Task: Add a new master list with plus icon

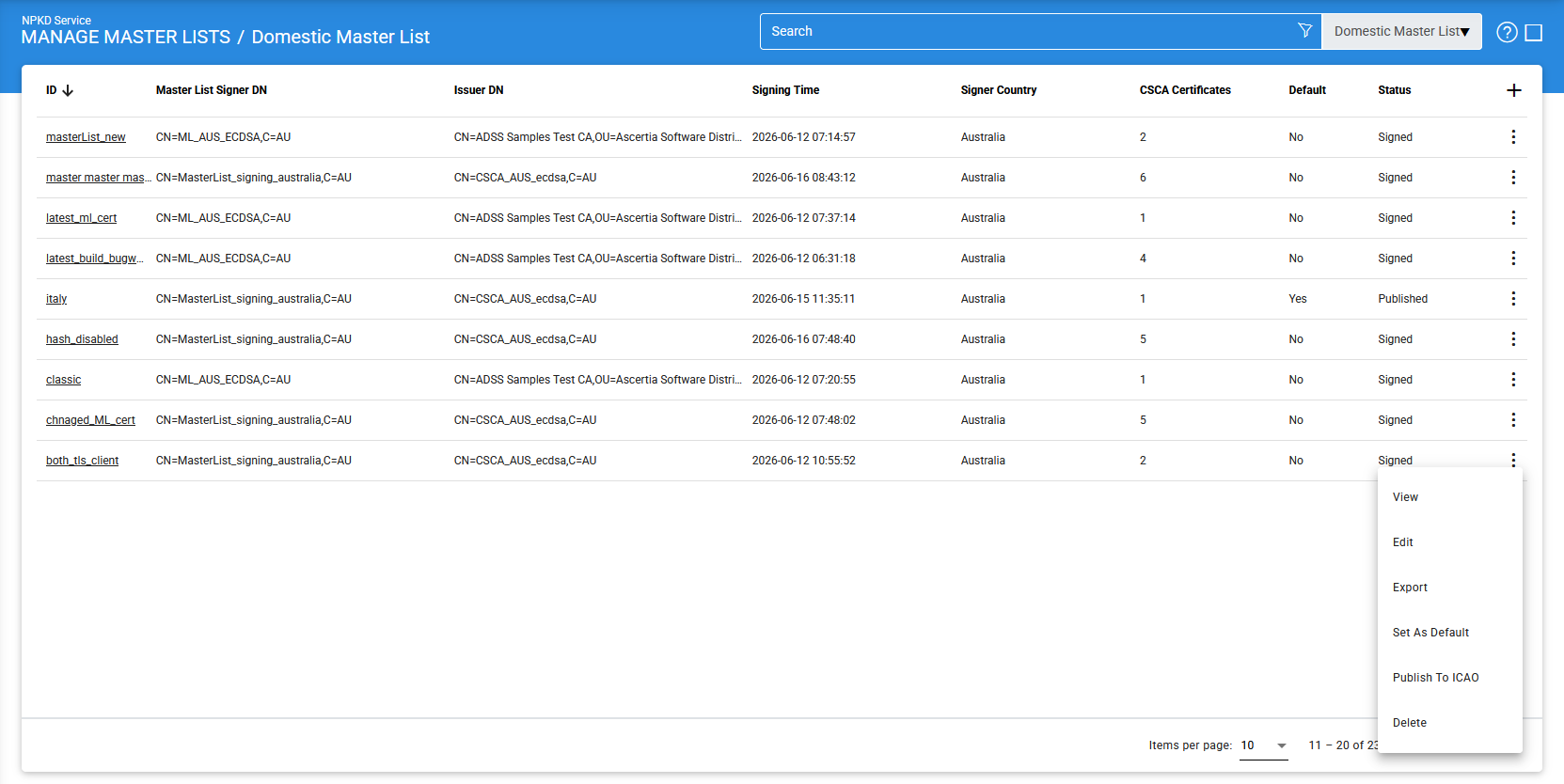Action: [x=1513, y=90]
